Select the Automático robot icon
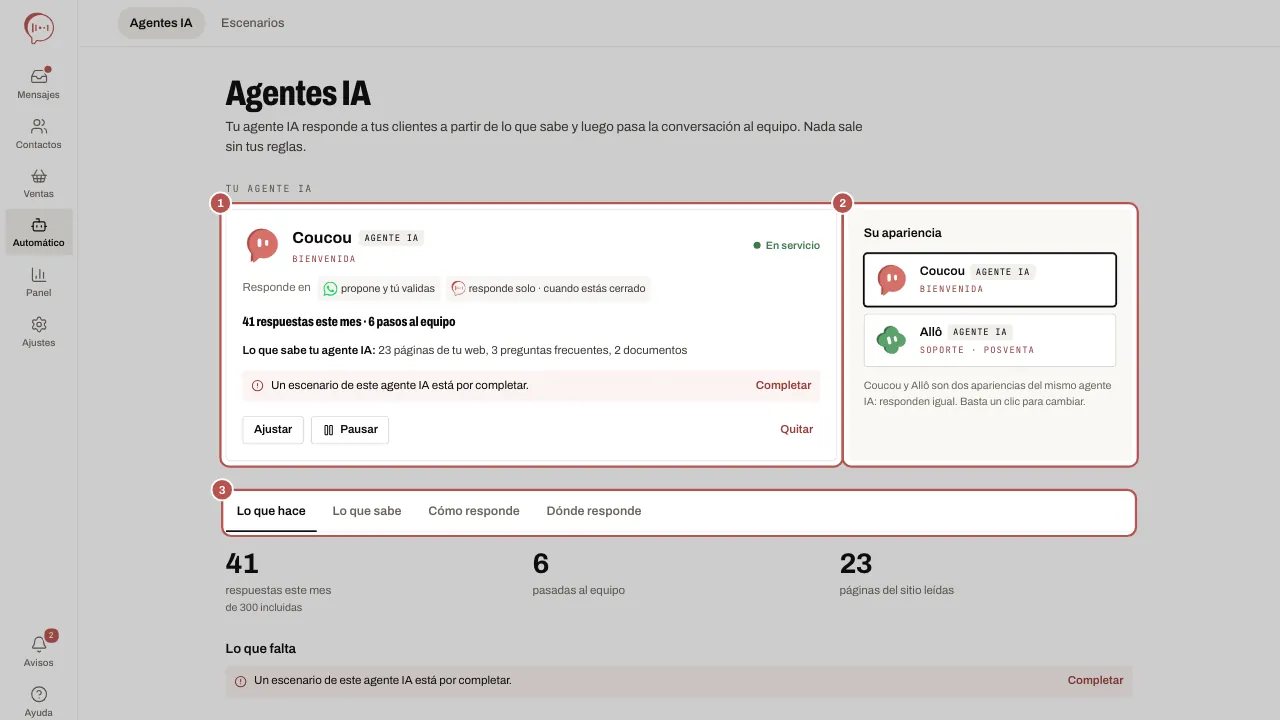The height and width of the screenshot is (720, 1280). coord(39,225)
